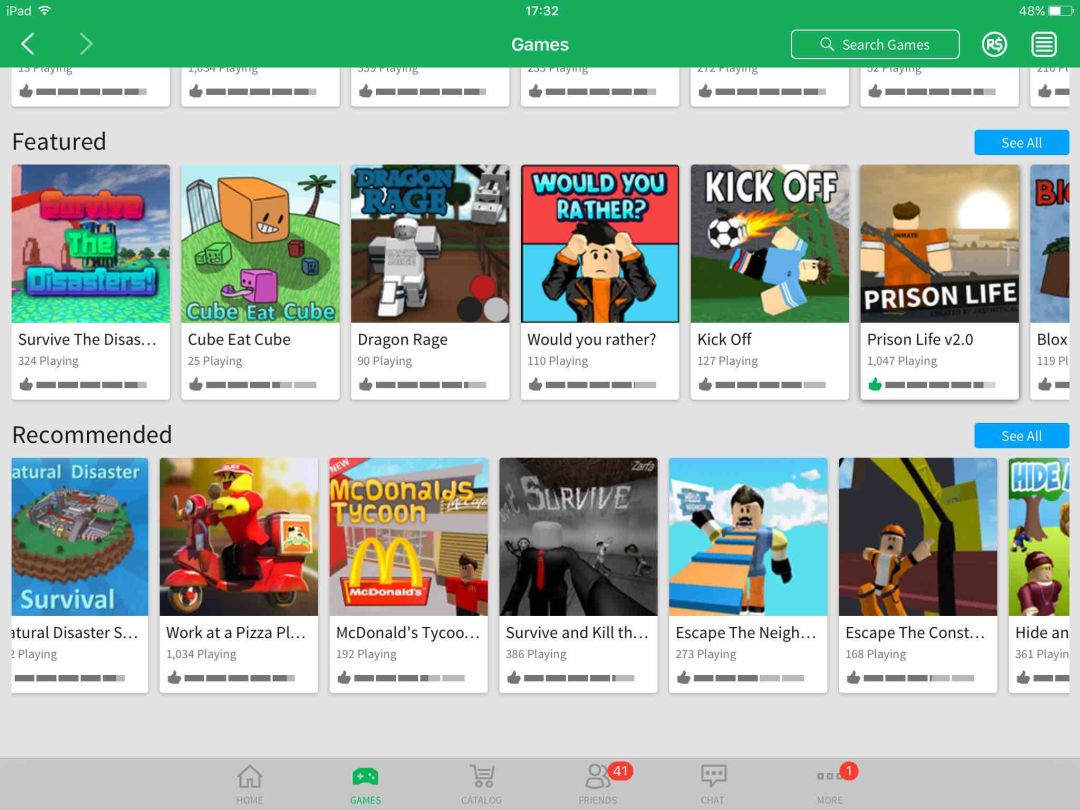Click the thumbs-up icon on Work at a Pizza Place
The width and height of the screenshot is (1080, 810).
point(174,677)
